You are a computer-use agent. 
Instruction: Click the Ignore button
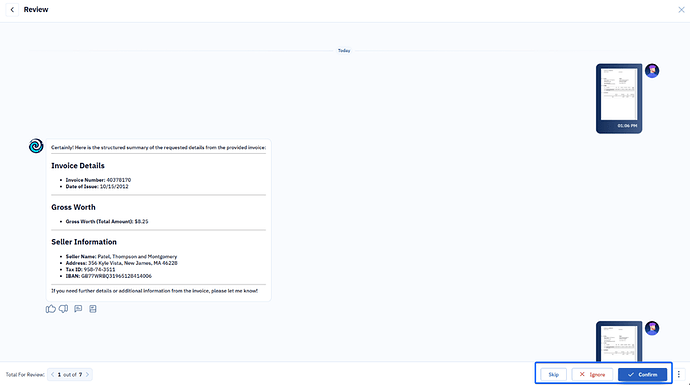point(592,374)
